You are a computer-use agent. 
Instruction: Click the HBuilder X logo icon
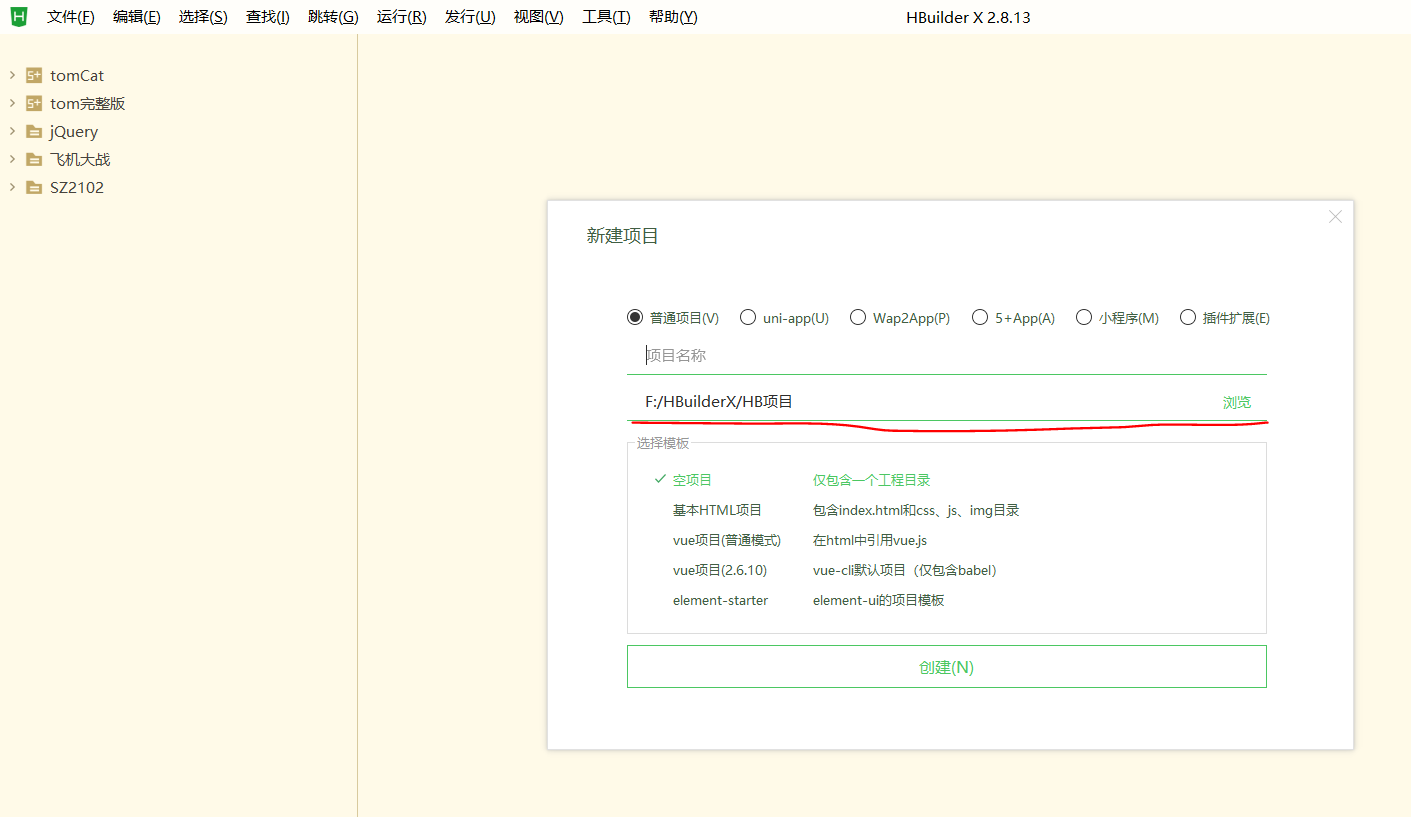point(18,16)
